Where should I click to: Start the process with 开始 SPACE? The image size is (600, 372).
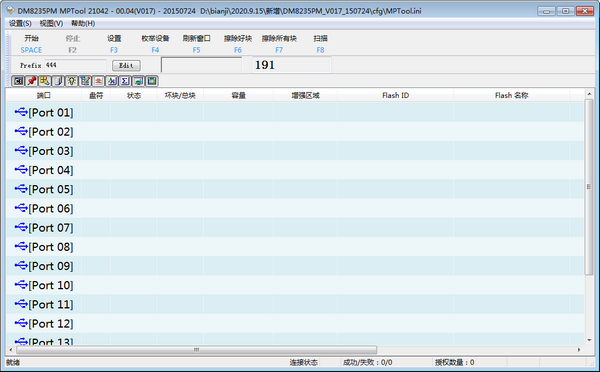(31, 44)
